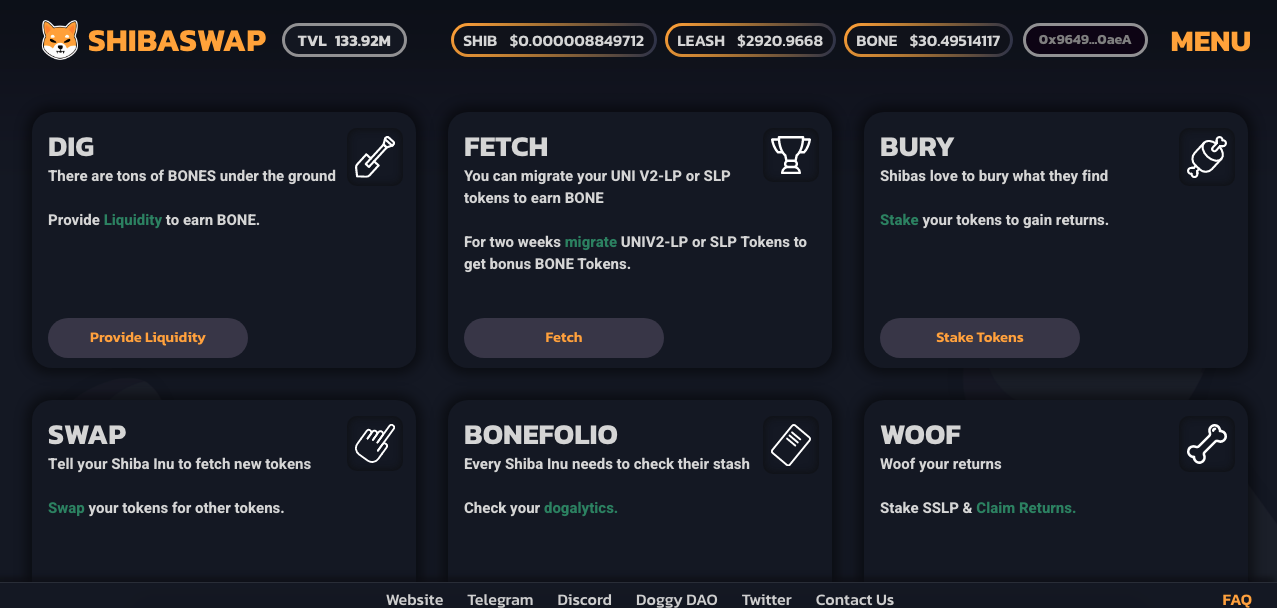Open the Website footer link
The width and height of the screenshot is (1277, 608).
click(x=415, y=600)
